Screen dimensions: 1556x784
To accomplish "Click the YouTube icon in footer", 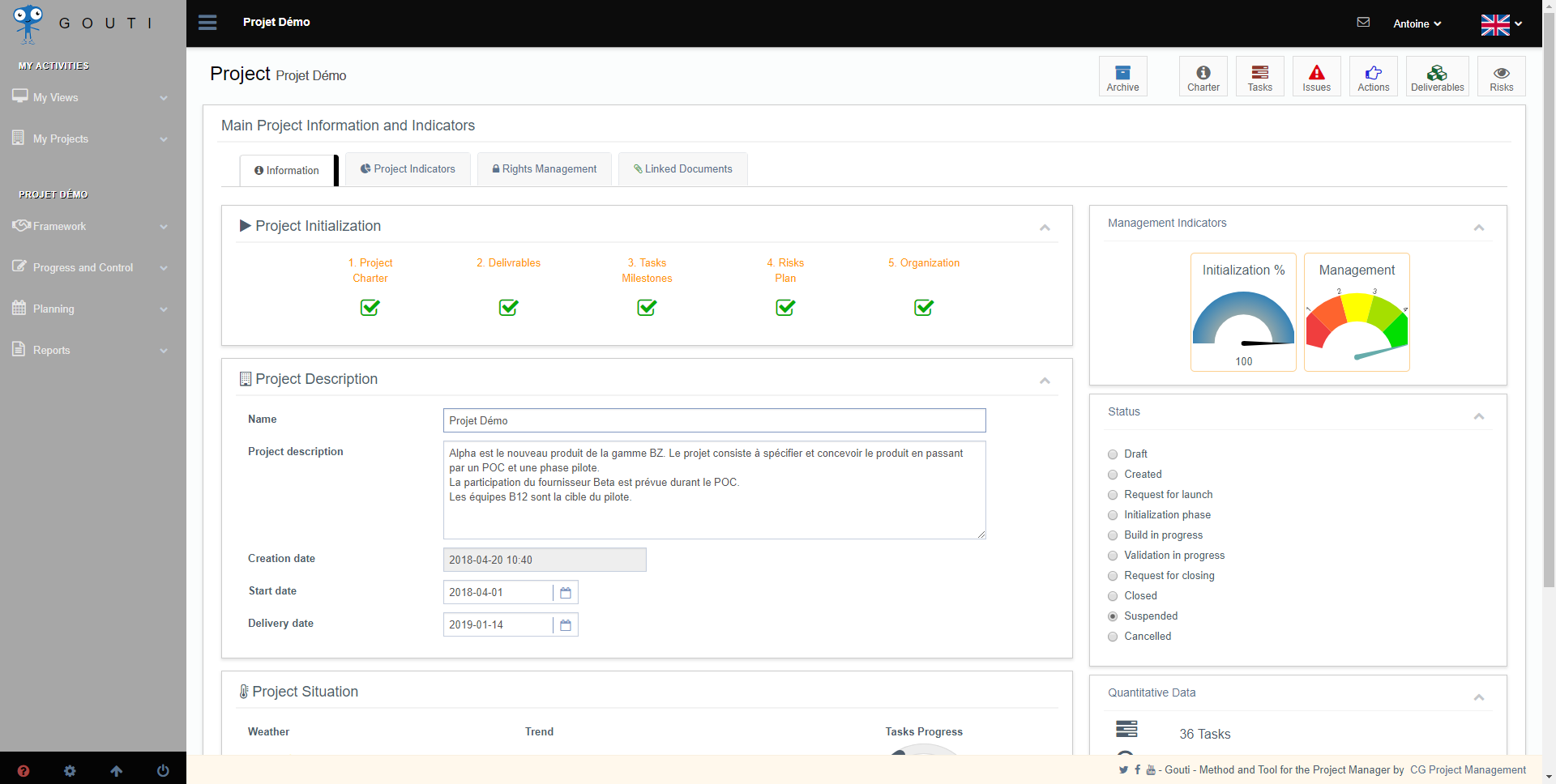I will tap(1151, 770).
